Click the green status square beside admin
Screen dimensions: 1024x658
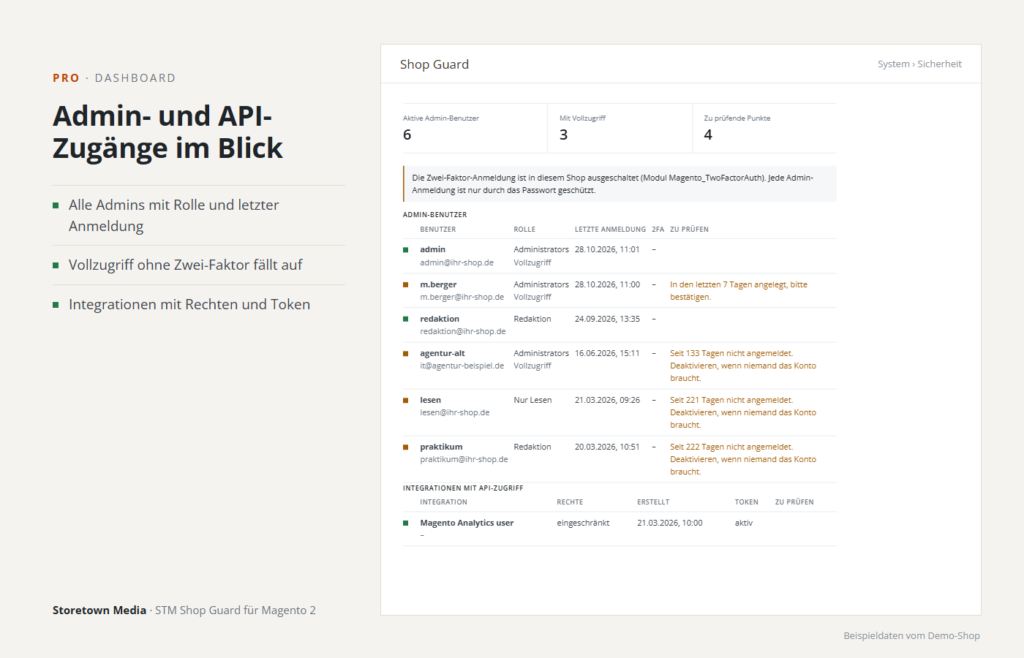406,249
